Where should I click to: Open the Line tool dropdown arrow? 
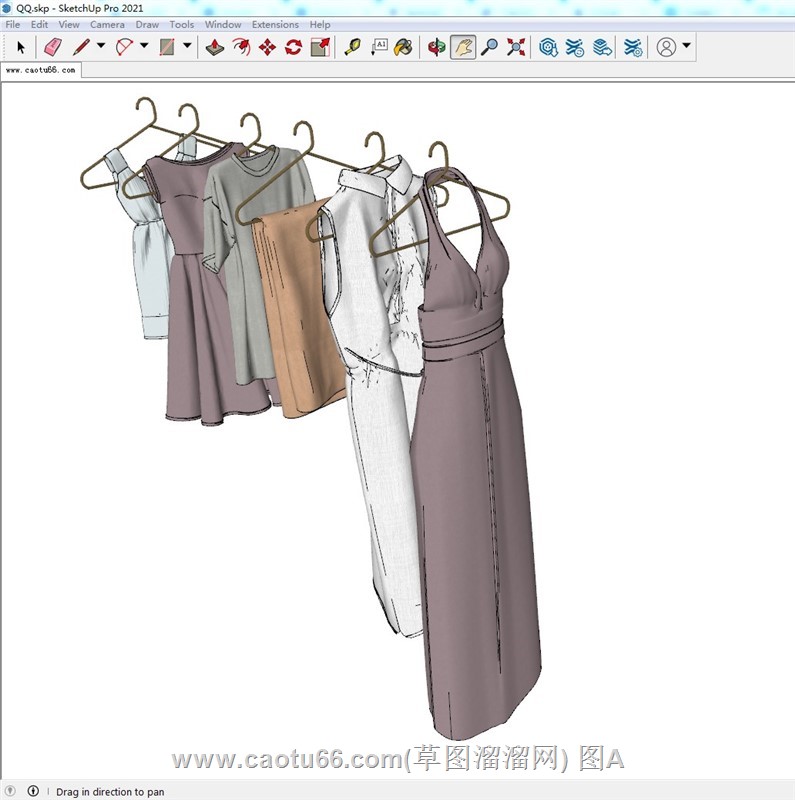click(x=101, y=45)
